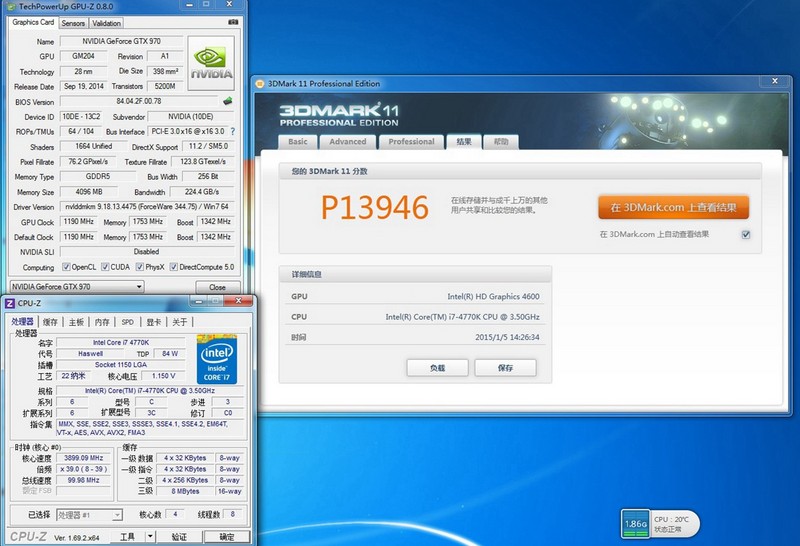This screenshot has height=546, width=800.
Task: Click the Release Date value Sep 19, 2014
Action: (84, 86)
